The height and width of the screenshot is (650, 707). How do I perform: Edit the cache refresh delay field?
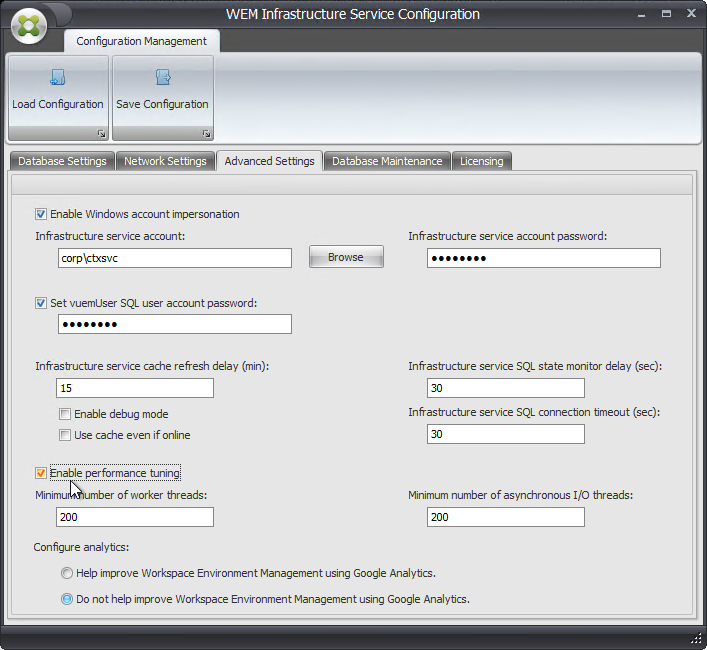[135, 388]
